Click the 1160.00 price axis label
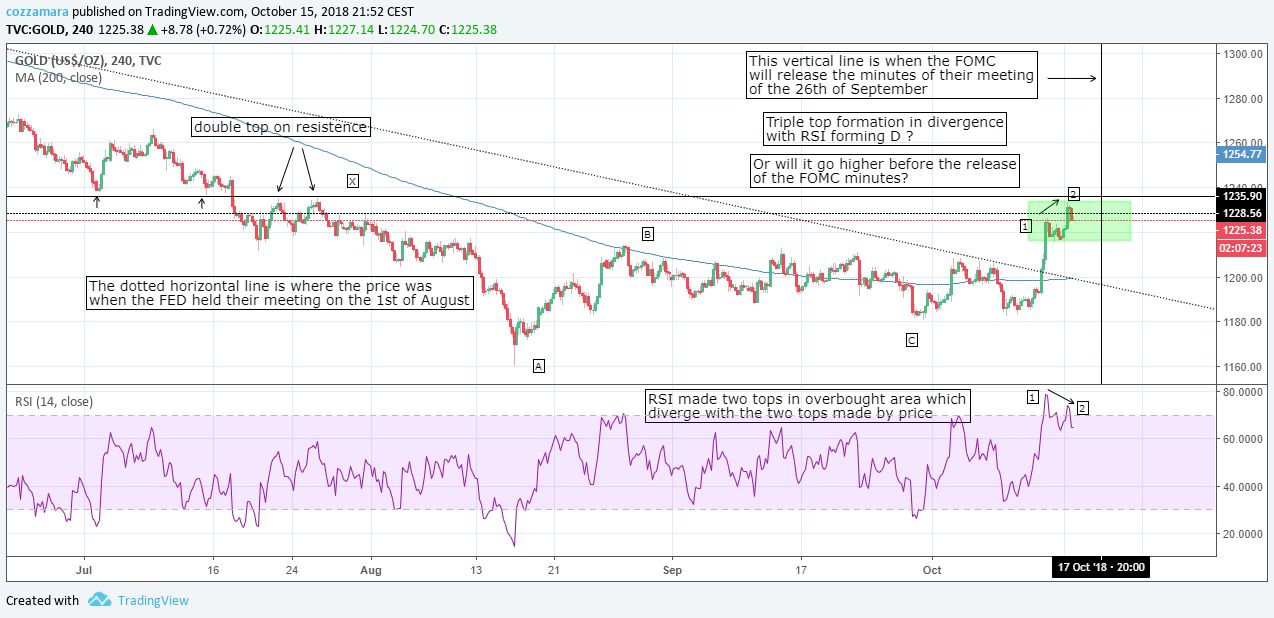Screen dimensions: 1274x618 tap(1243, 367)
